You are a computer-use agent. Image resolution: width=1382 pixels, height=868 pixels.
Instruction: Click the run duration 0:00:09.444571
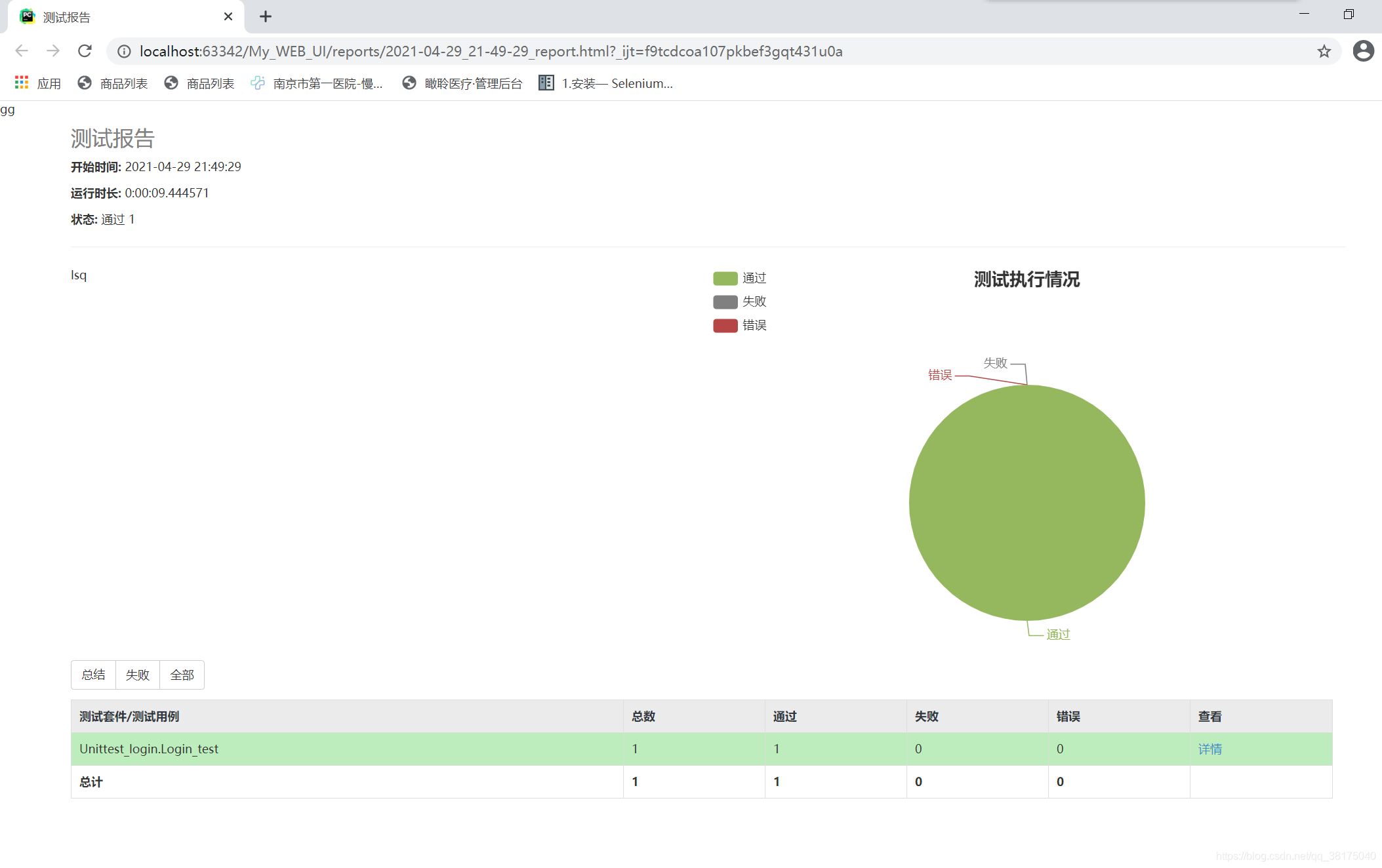pos(167,193)
